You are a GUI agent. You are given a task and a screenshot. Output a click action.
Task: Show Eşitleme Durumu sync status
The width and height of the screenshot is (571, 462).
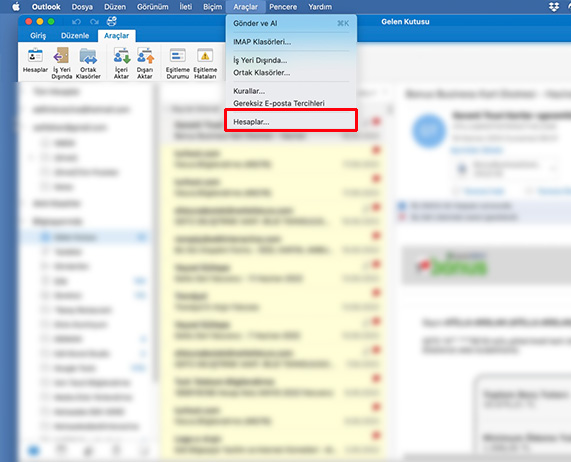(x=178, y=63)
